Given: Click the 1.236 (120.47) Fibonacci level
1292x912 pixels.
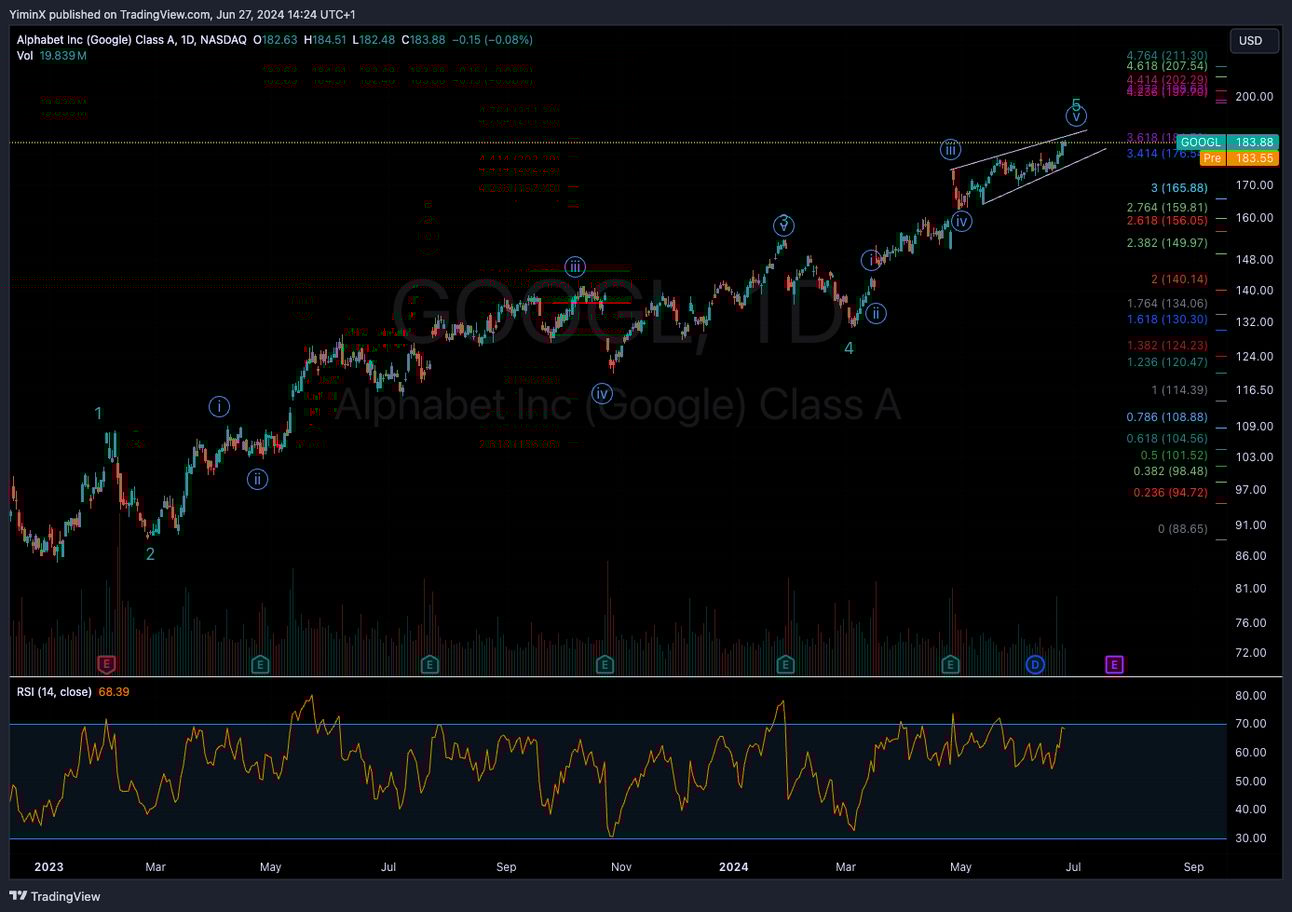Looking at the screenshot, I should (x=1167, y=362).
